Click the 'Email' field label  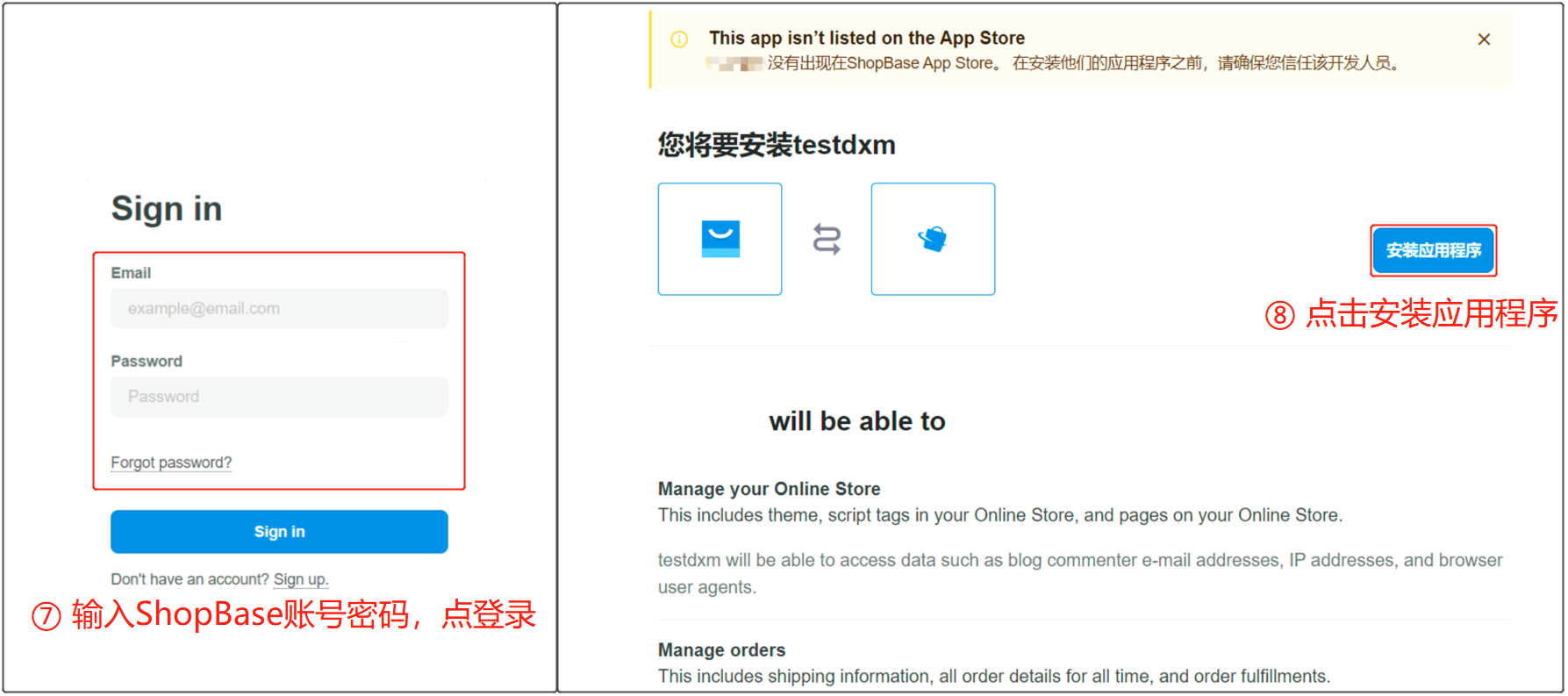131,273
